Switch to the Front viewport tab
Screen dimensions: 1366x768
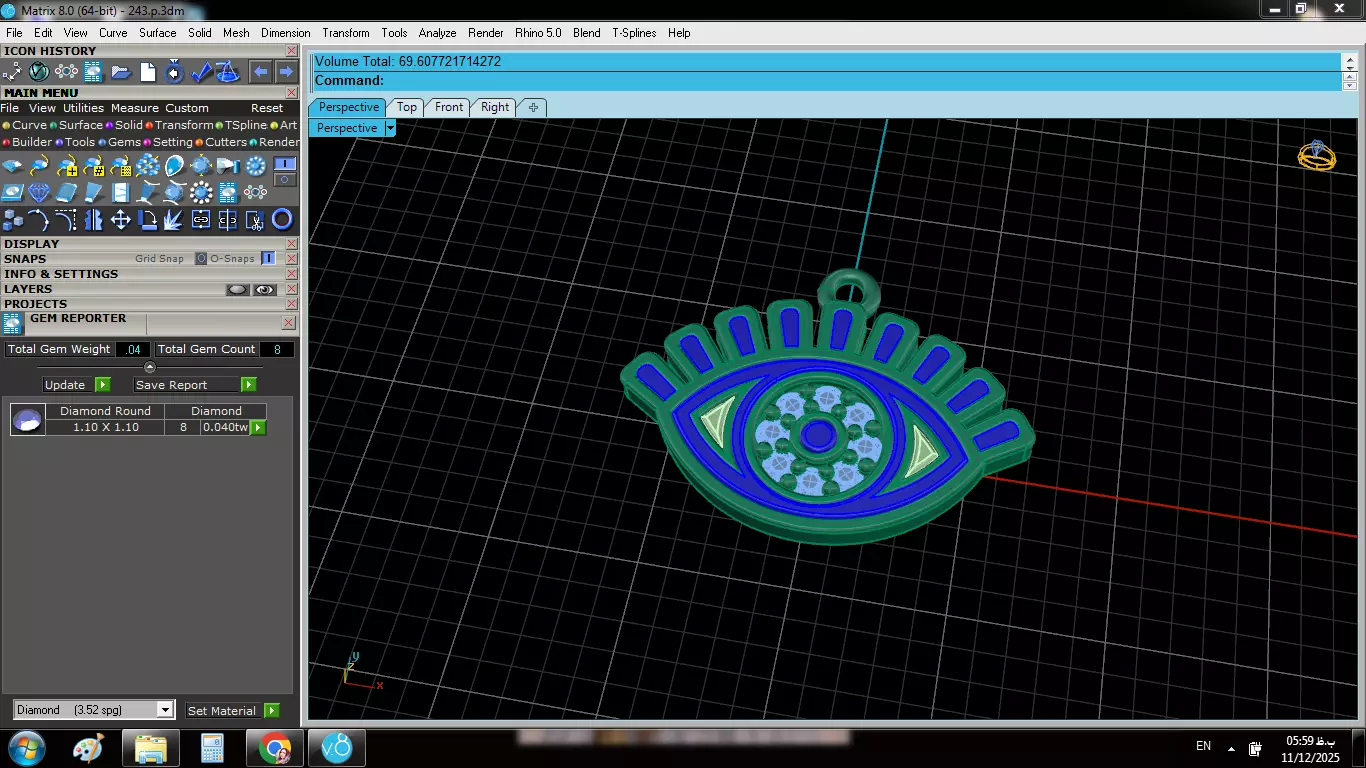pos(449,107)
